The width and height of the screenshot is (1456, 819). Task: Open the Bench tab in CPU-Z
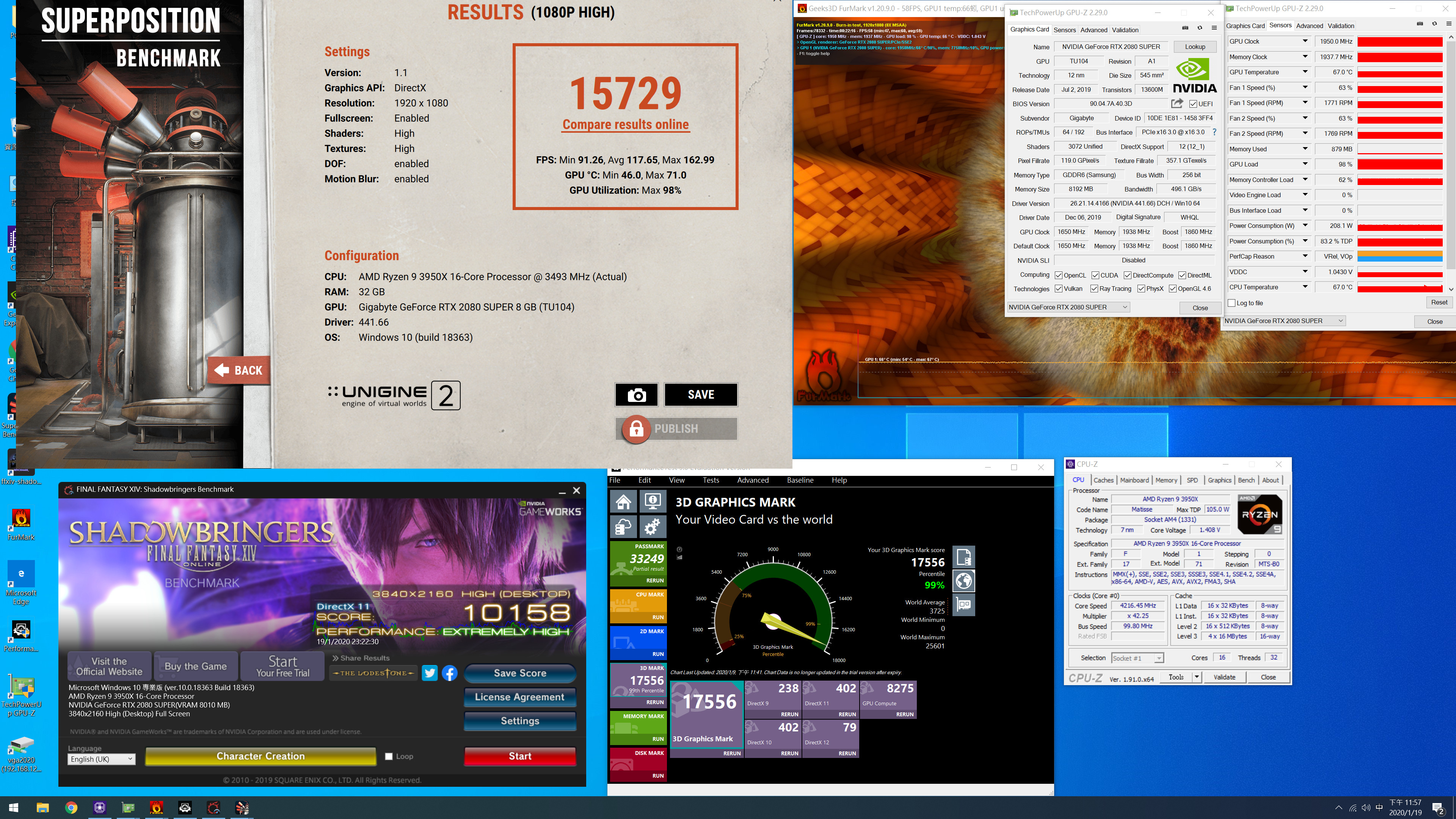click(1246, 480)
